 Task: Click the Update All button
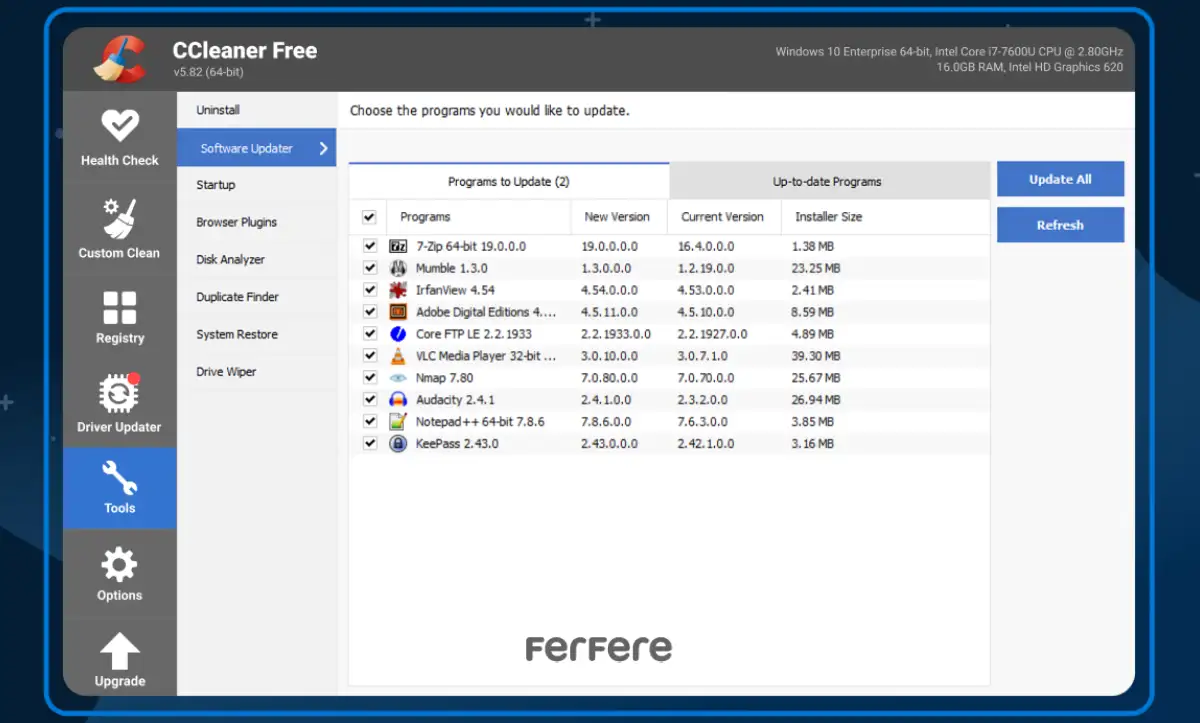coord(1060,179)
